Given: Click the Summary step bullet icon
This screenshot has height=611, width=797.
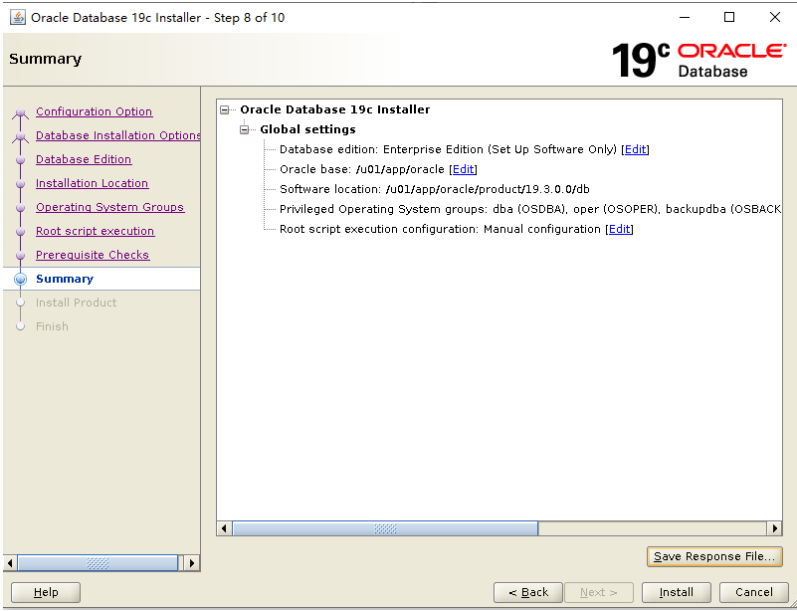Looking at the screenshot, I should 20,279.
